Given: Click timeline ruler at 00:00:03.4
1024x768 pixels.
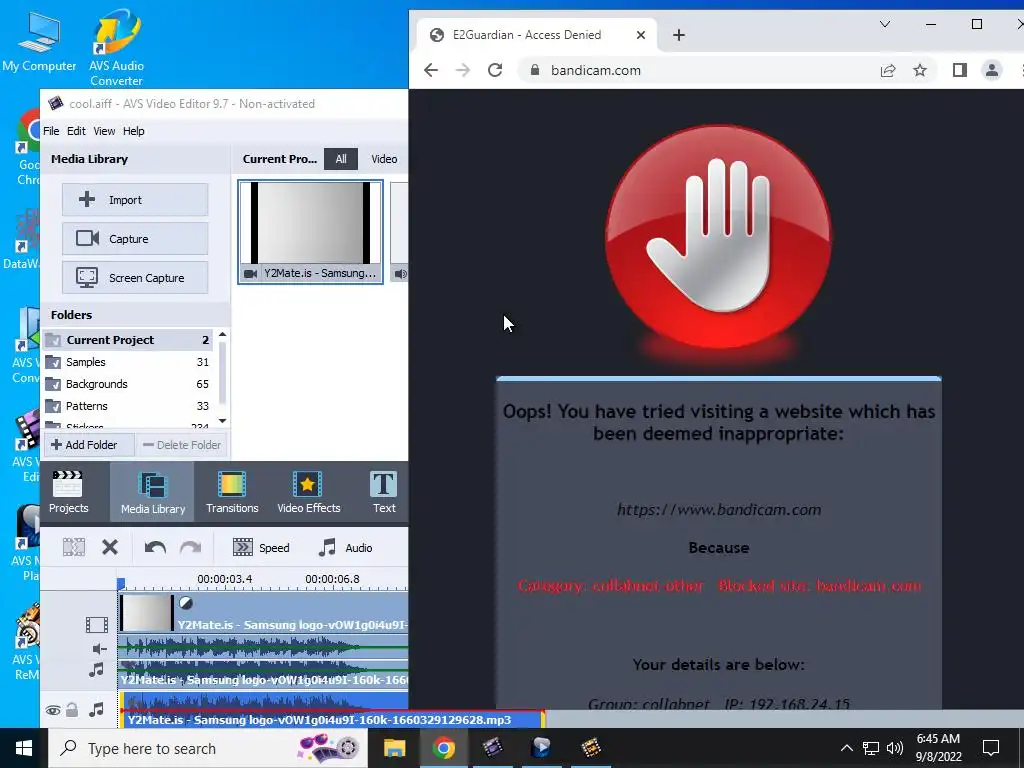Looking at the screenshot, I should (225, 579).
